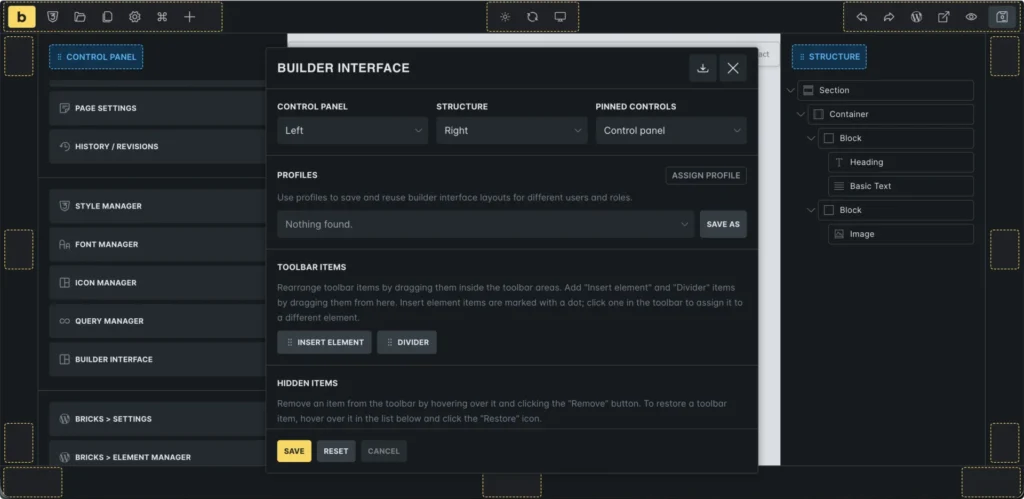This screenshot has width=1024, height=499.
Task: Open Builder Interface in the control panel
Action: point(157,359)
